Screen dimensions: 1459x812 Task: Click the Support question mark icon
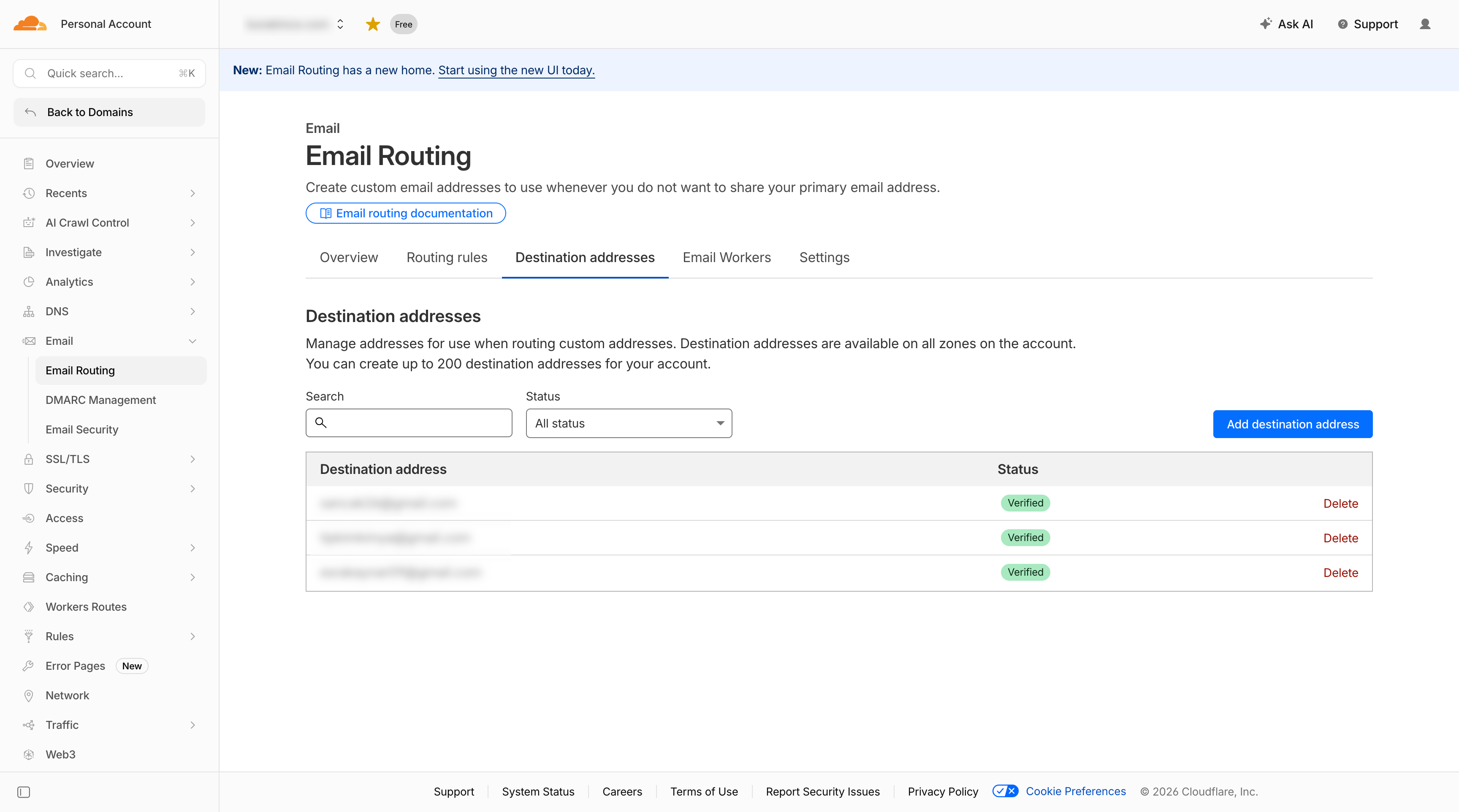[x=1342, y=24]
